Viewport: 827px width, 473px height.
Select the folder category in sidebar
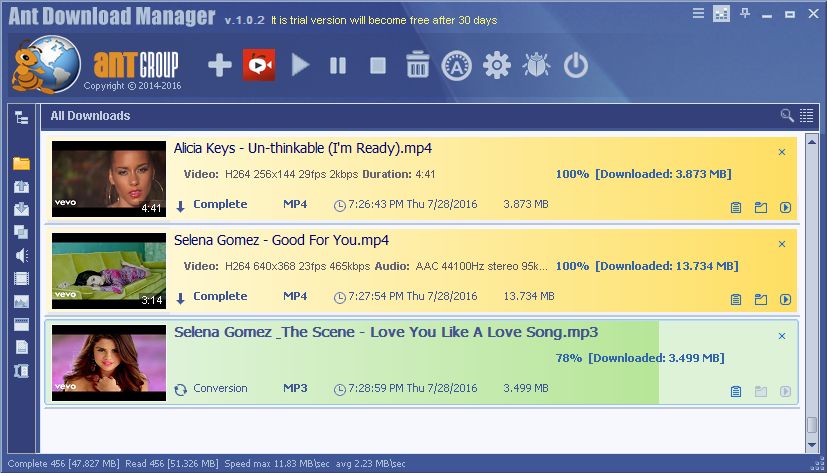22,163
